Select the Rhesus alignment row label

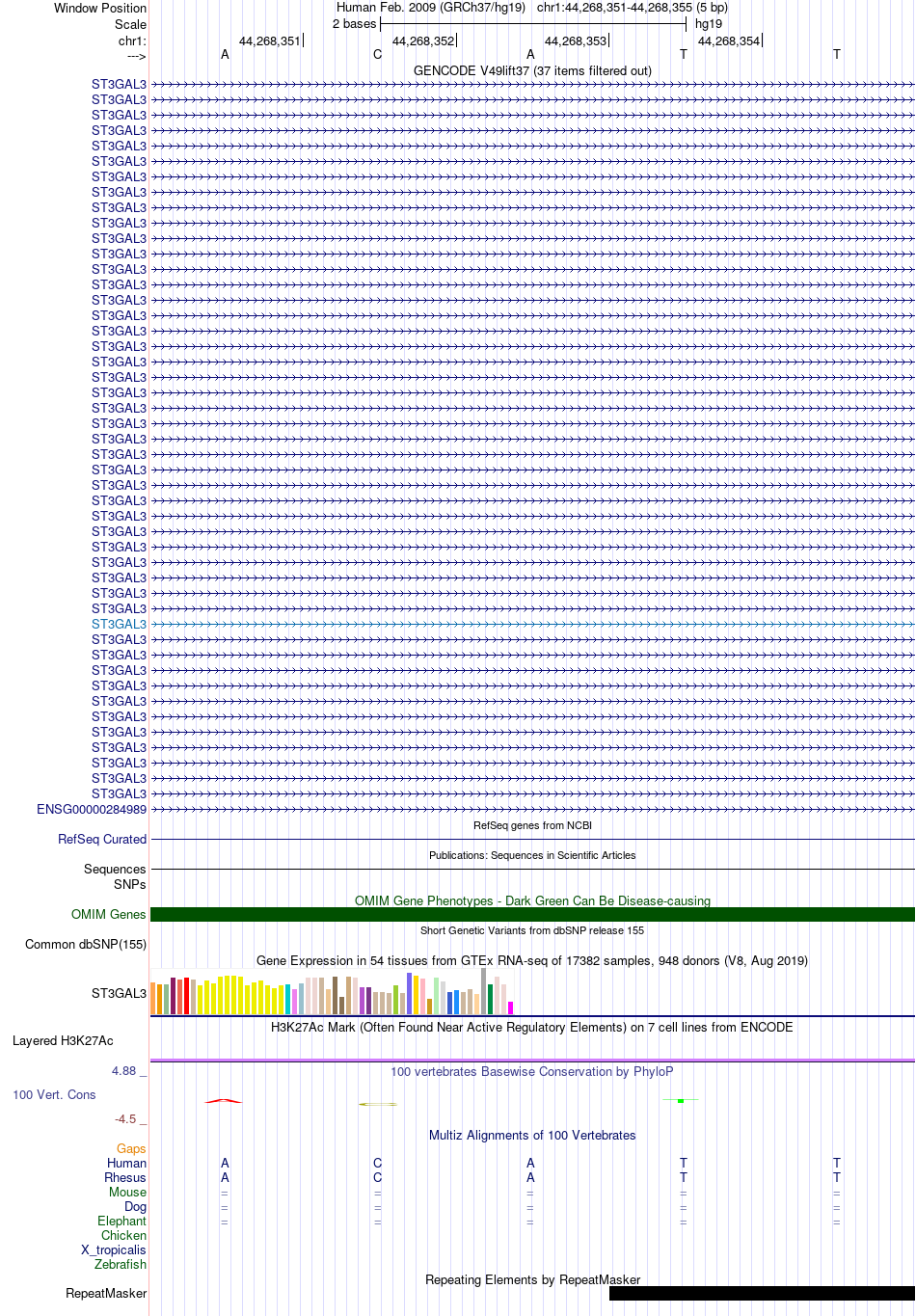tap(125, 1177)
